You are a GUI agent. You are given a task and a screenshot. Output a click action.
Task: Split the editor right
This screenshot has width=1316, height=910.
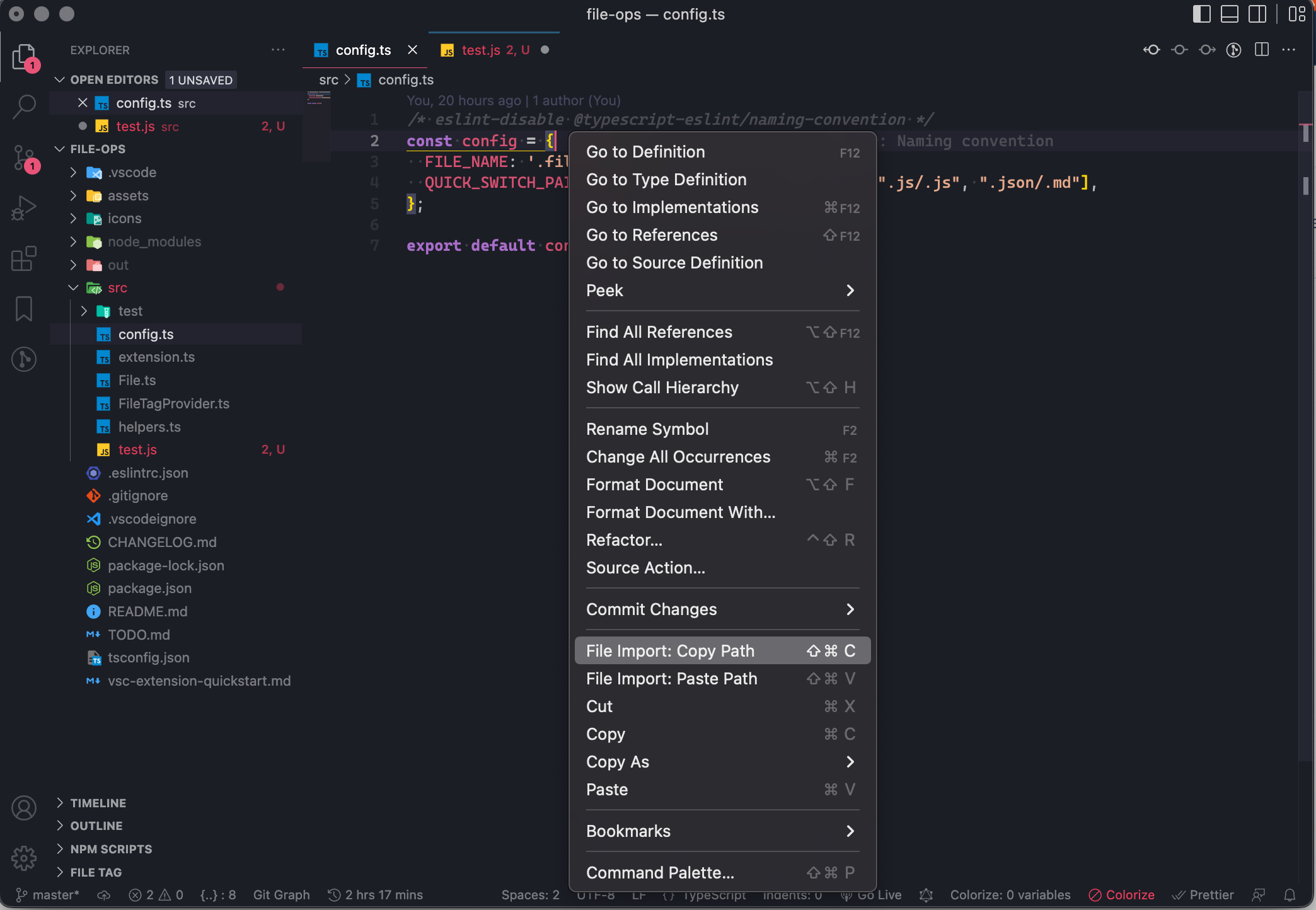(1262, 50)
